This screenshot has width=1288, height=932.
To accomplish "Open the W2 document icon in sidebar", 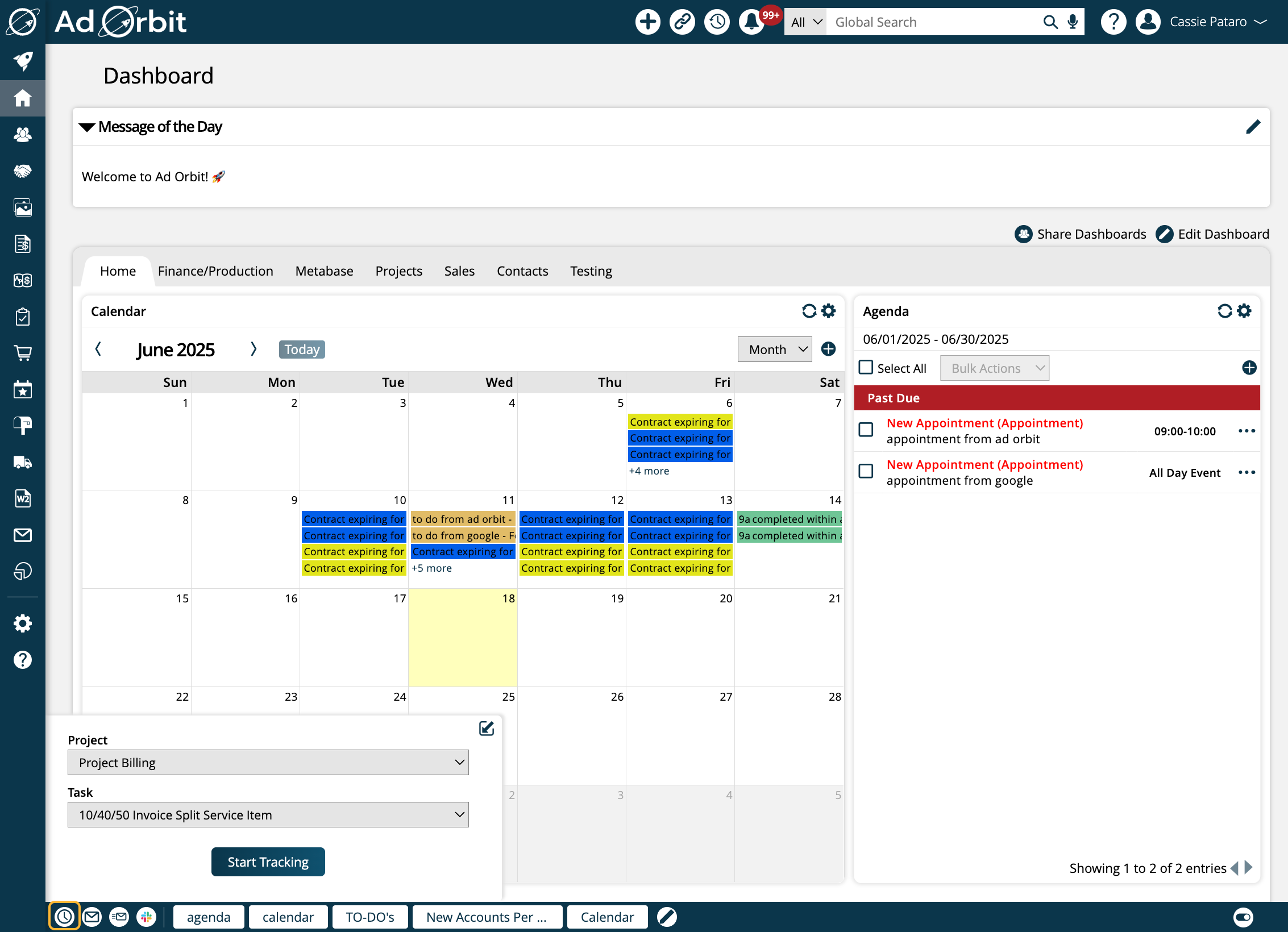I will pos(23,498).
